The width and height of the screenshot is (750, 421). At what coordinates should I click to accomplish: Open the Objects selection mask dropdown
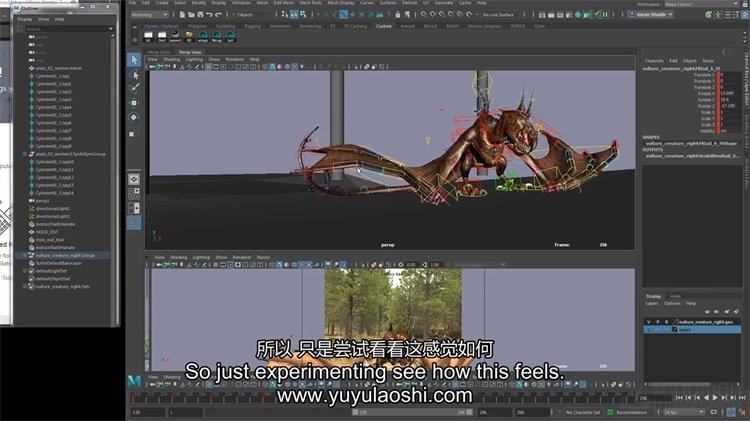coord(254,15)
